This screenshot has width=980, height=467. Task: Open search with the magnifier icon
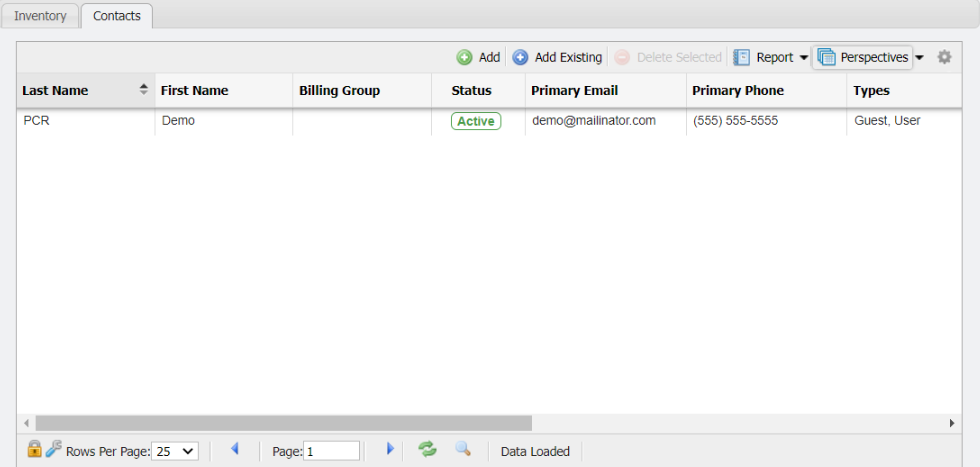click(x=463, y=450)
